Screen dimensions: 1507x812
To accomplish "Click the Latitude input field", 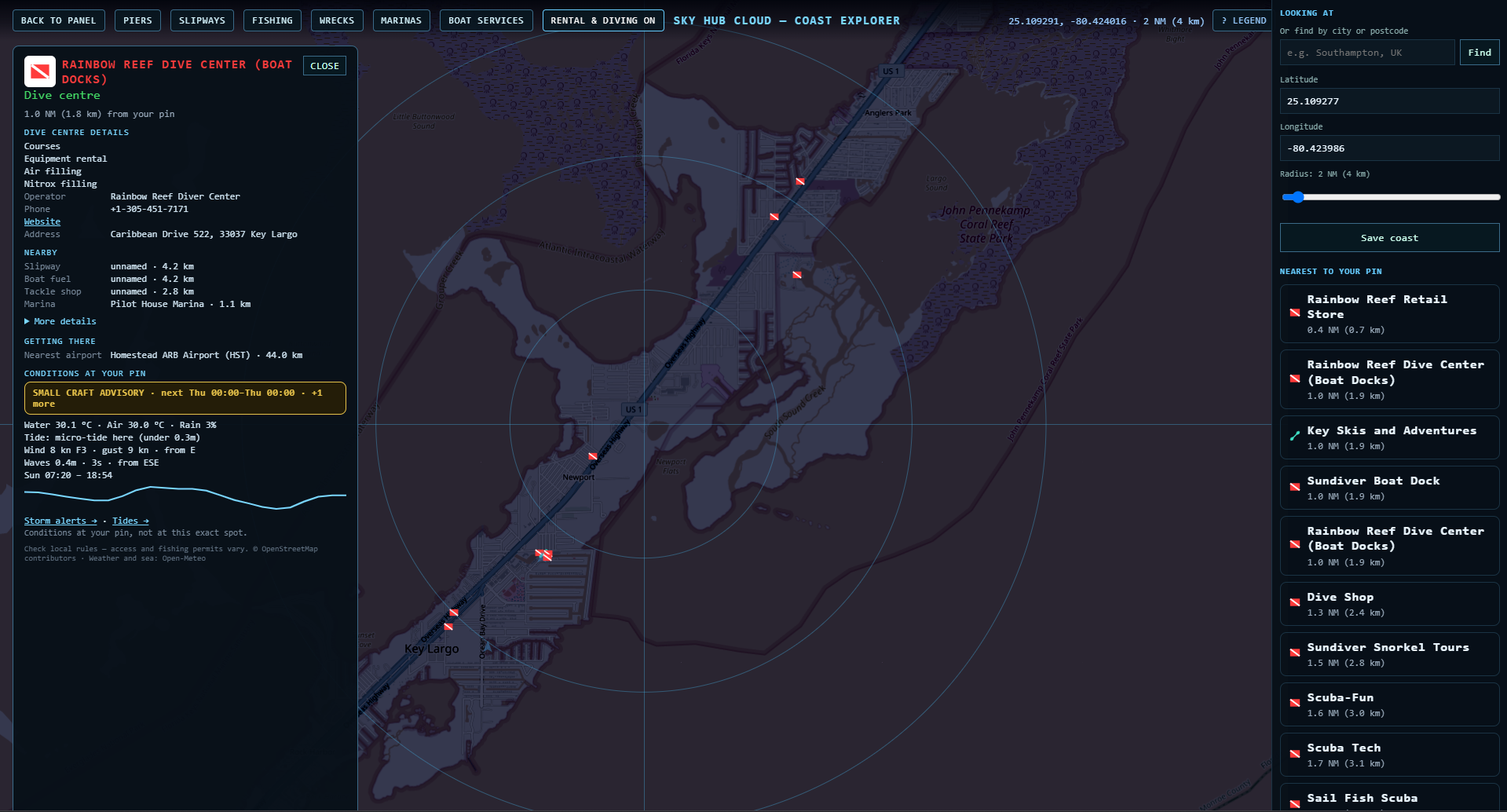I will (x=1389, y=101).
